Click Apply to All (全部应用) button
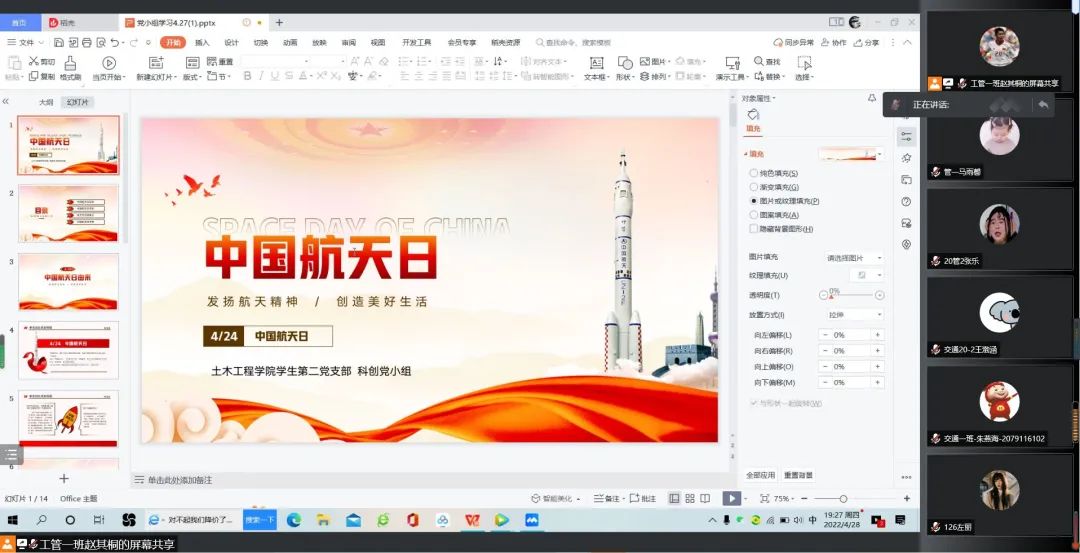 pos(760,475)
